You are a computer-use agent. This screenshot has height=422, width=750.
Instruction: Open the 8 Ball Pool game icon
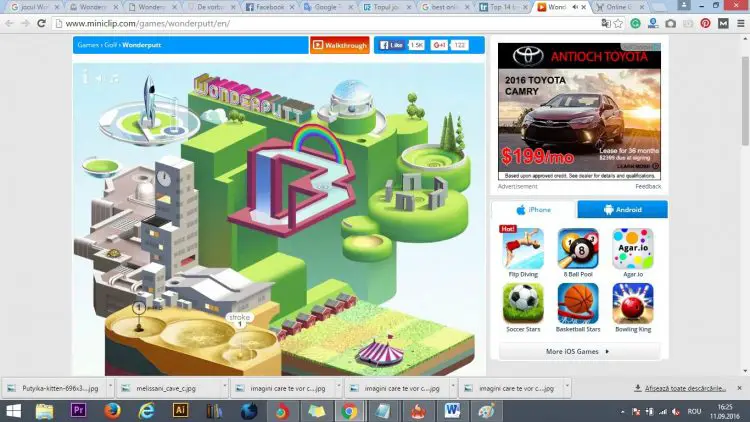click(x=578, y=248)
